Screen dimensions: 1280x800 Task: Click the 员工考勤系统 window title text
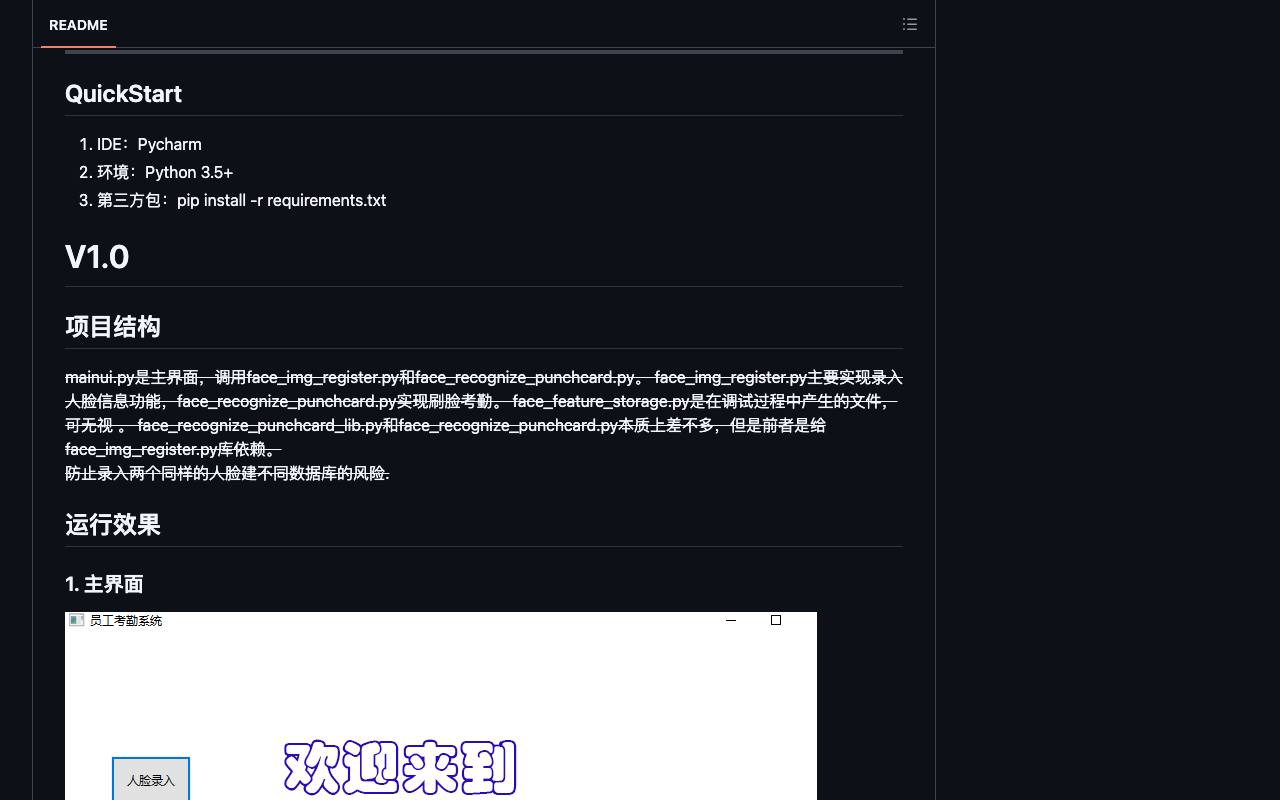click(x=126, y=621)
